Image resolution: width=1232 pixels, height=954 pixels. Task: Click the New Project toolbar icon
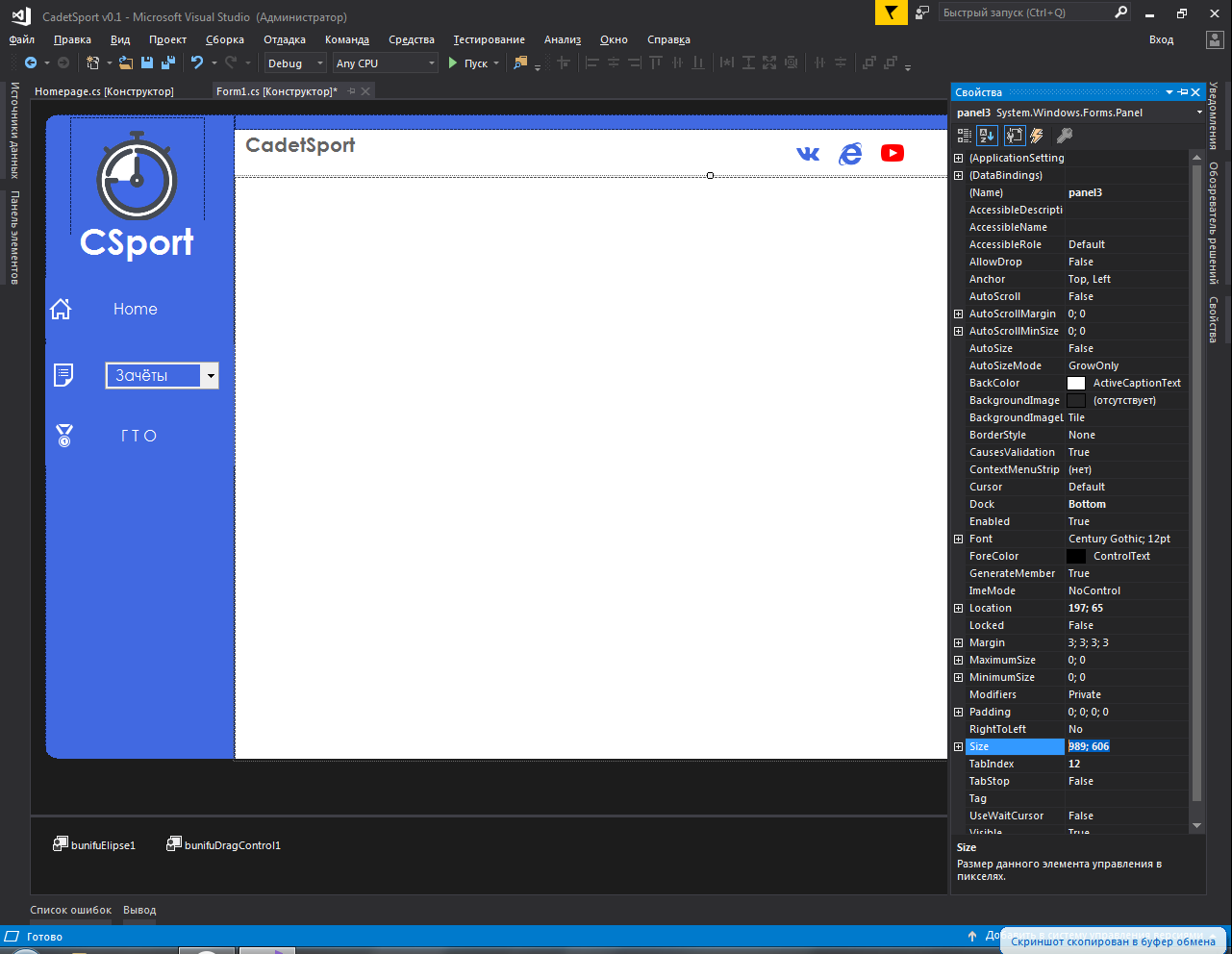tap(93, 63)
